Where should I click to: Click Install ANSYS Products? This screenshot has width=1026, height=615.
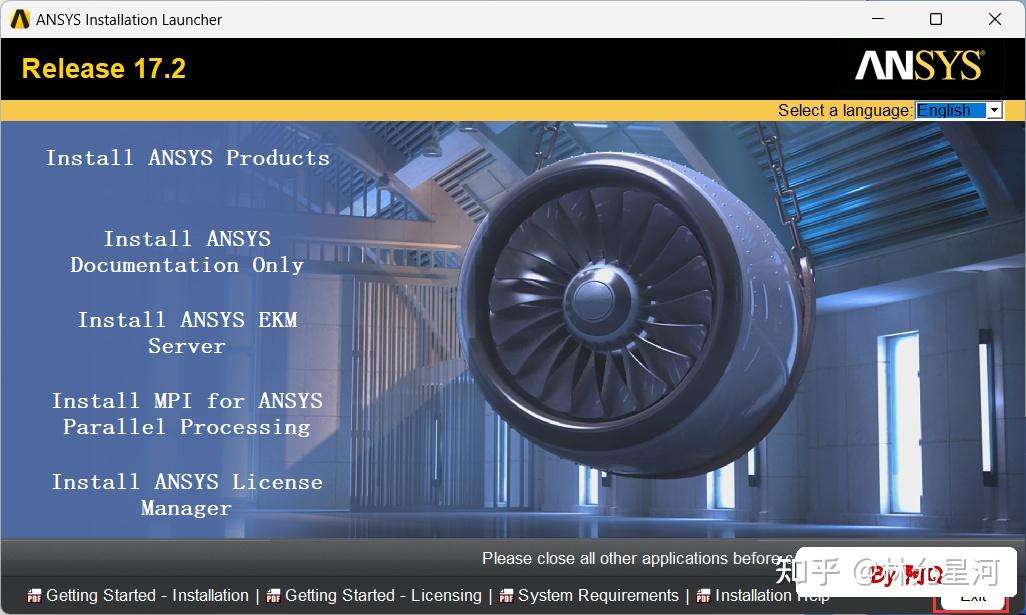pos(187,157)
